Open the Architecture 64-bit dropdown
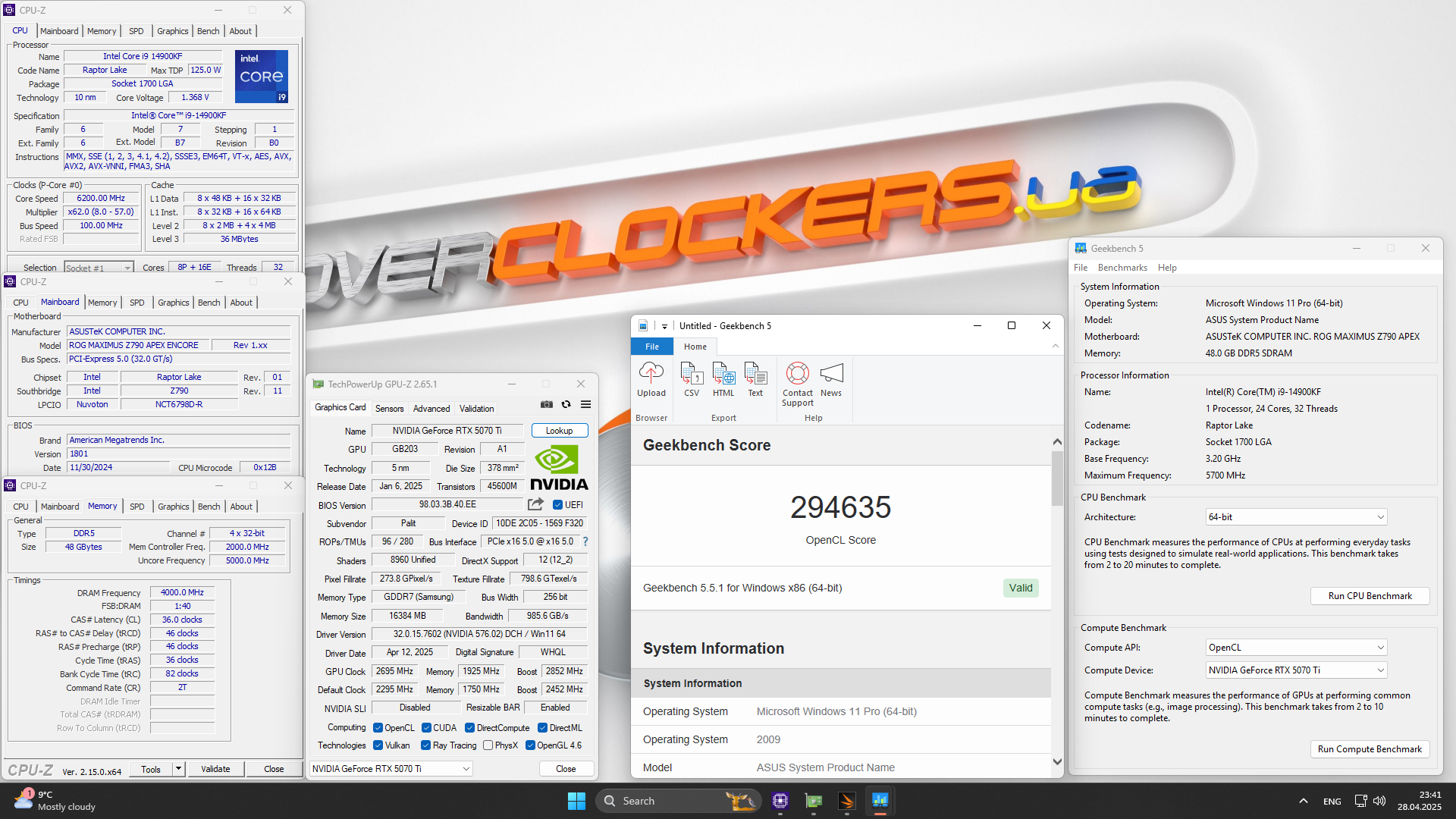Screen dimensions: 1456x819 pyautogui.click(x=1296, y=517)
